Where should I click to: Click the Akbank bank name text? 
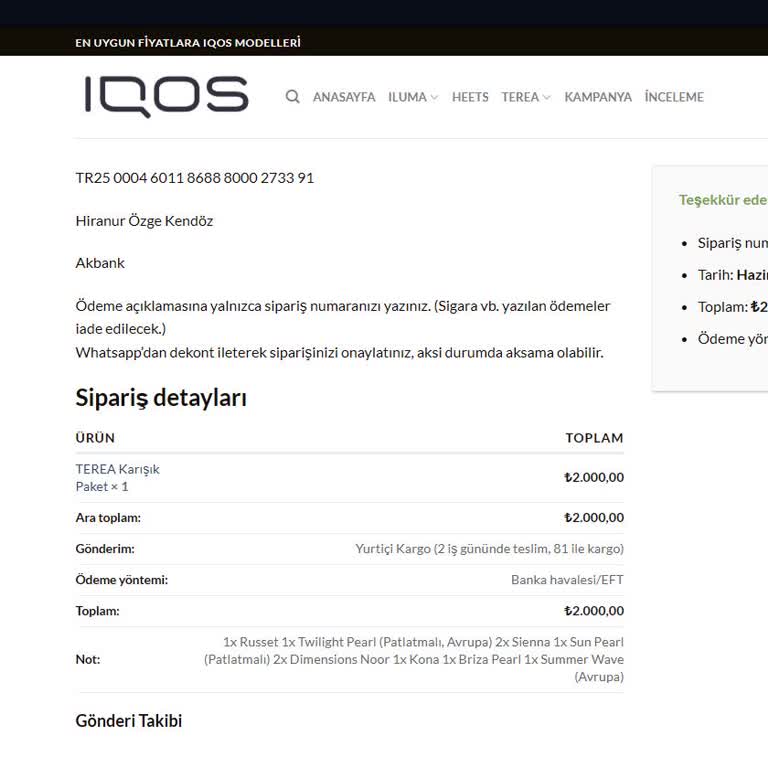click(100, 263)
